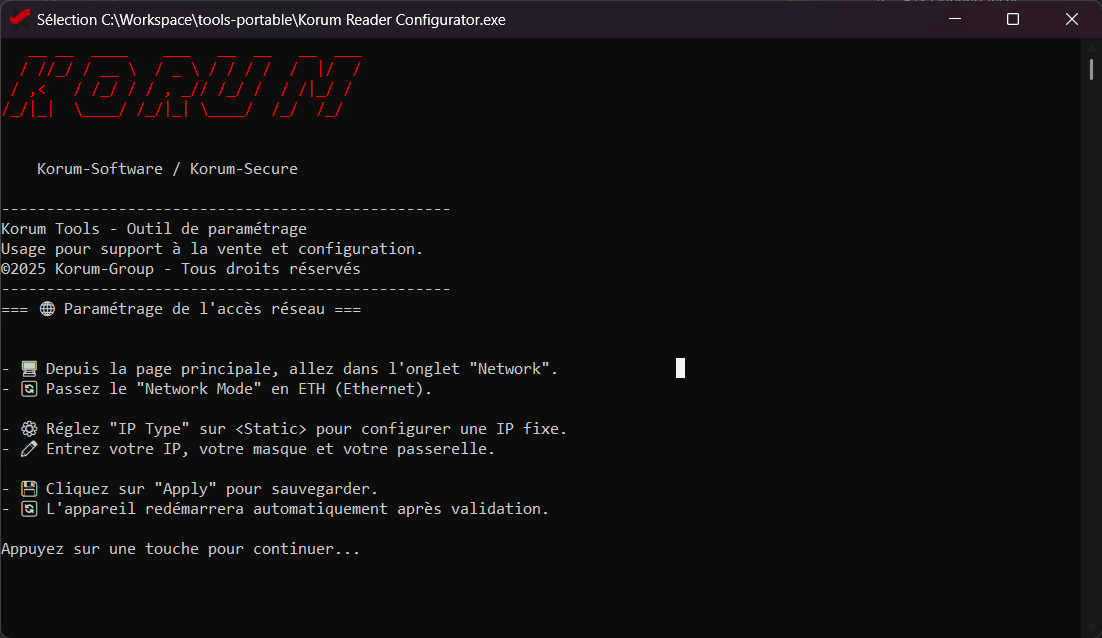Click the line "Usage pour support à la vente et configuration."
This screenshot has width=1102, height=638.
(x=212, y=249)
